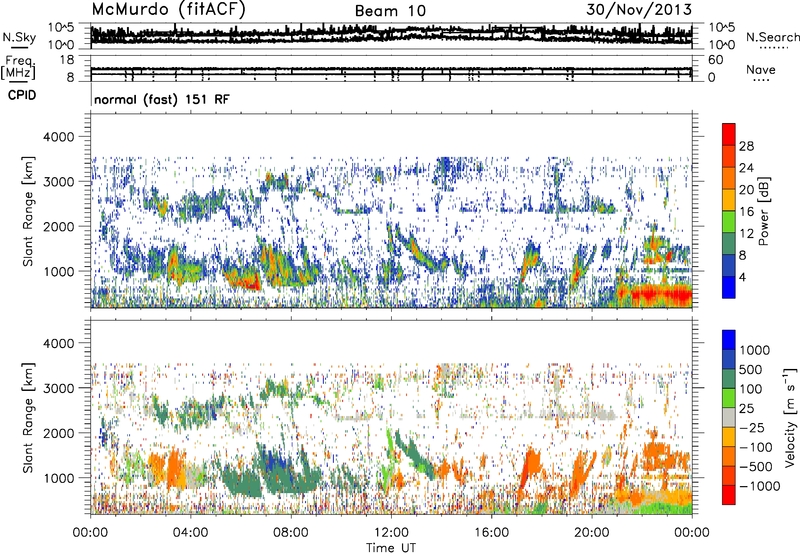The width and height of the screenshot is (800, 554).
Task: Click the 'Freq. [MHz]' axis label
Action: 20,68
